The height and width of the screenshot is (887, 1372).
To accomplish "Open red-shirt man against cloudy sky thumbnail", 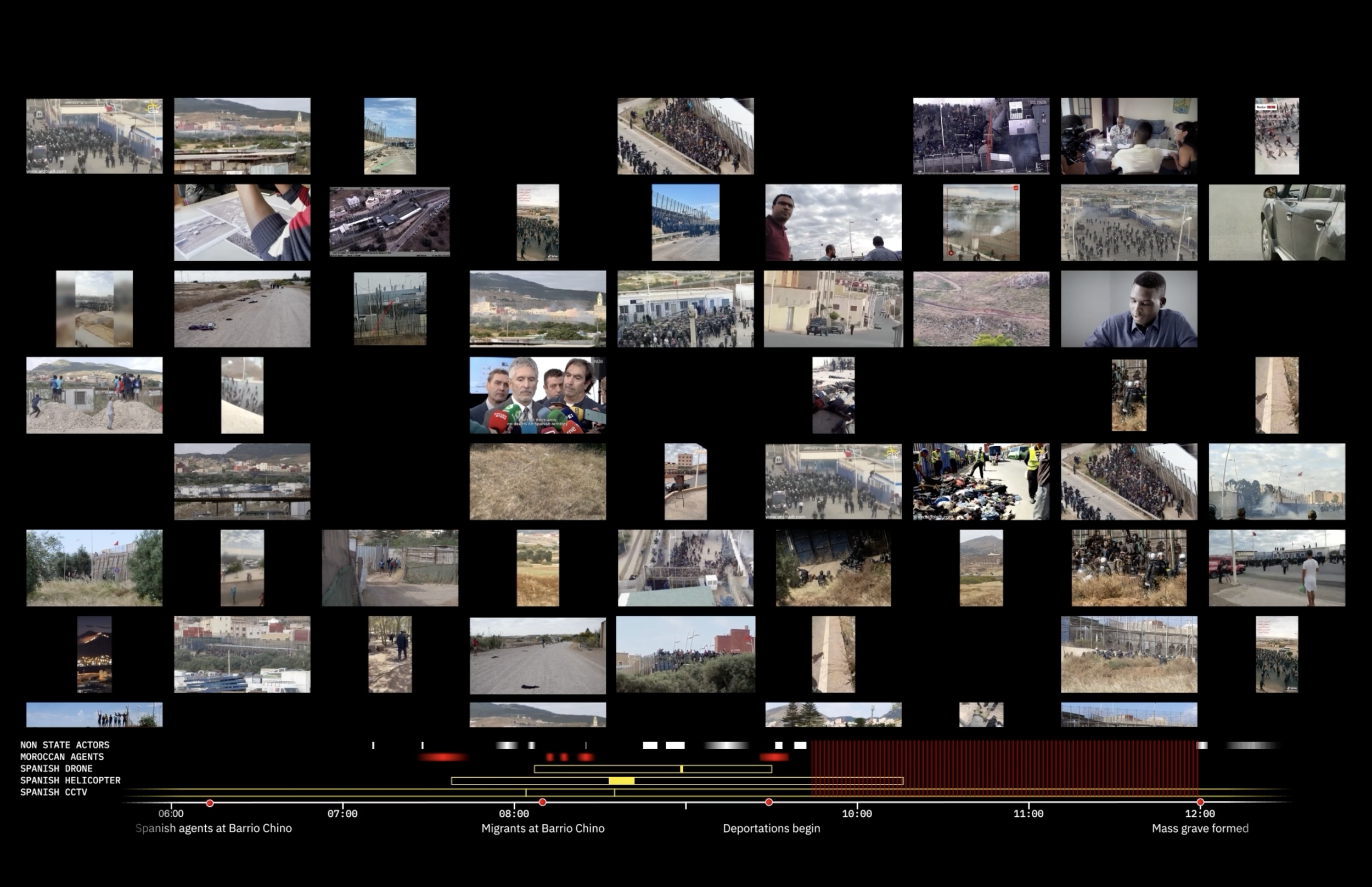I will [x=833, y=222].
